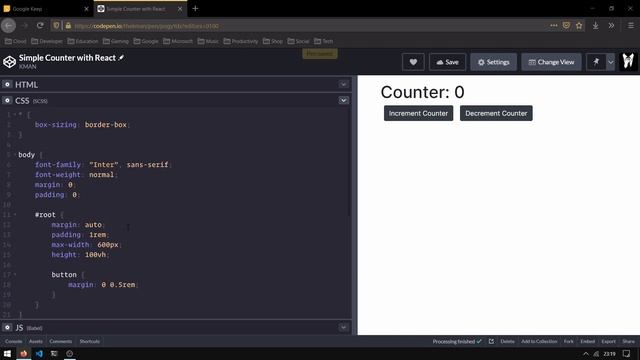
Task: Close the Simple Counter with React tab
Action: click(x=180, y=9)
